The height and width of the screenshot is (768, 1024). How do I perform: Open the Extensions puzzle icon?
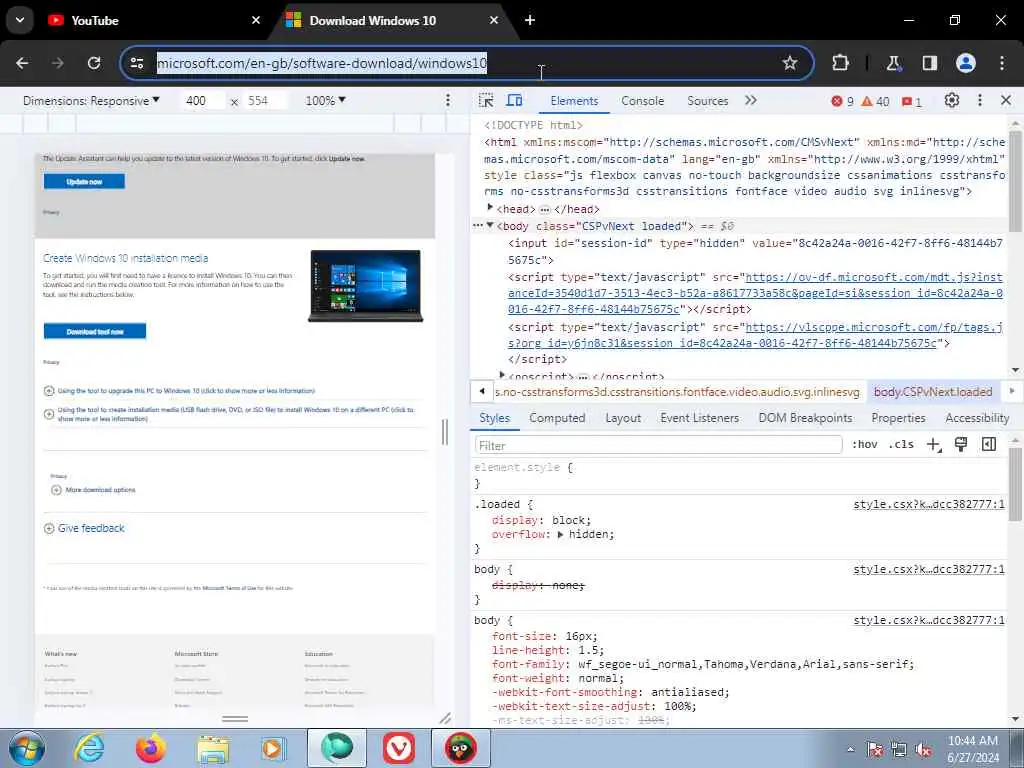pyautogui.click(x=840, y=63)
